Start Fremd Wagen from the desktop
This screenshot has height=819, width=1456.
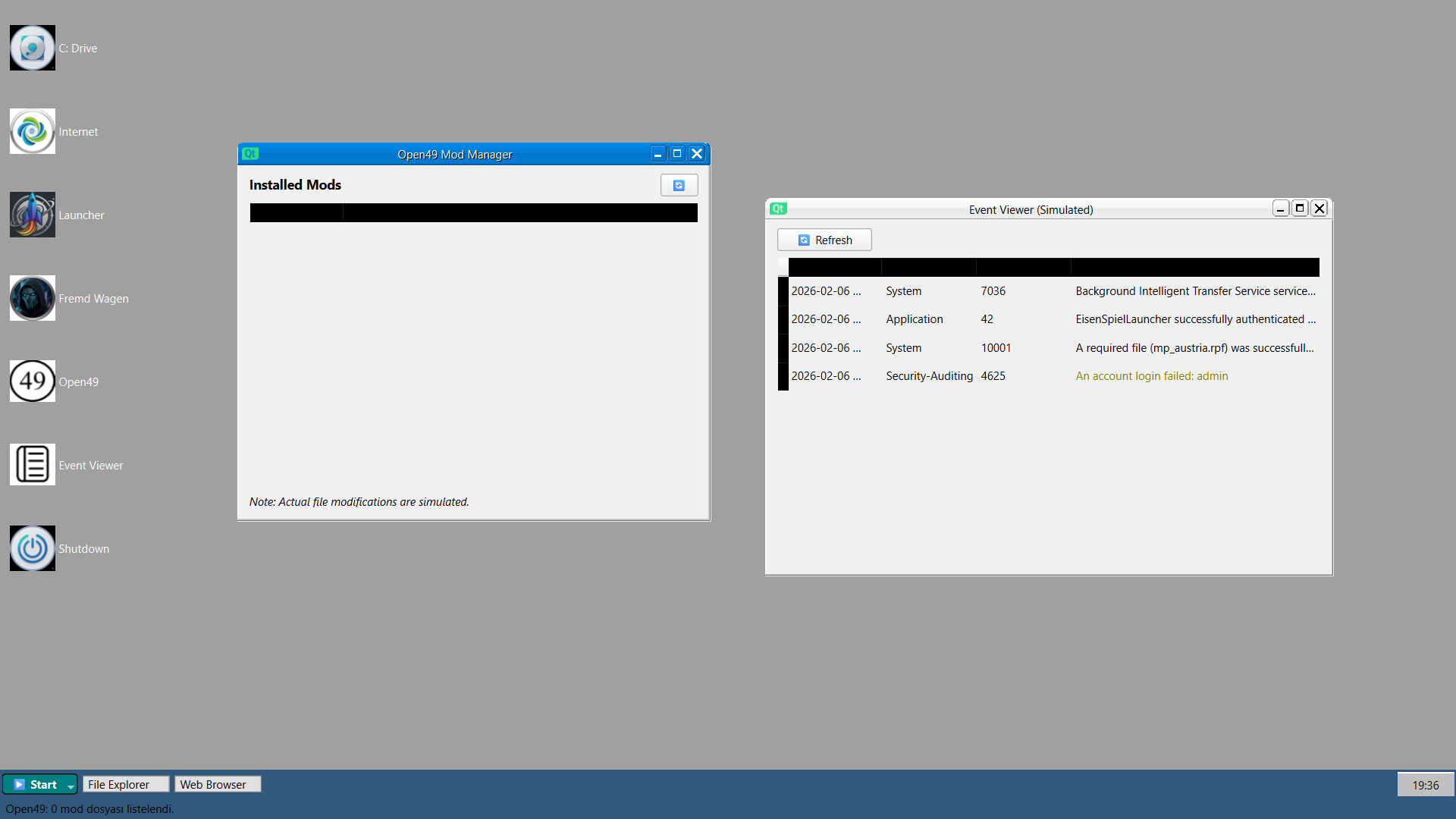pyautogui.click(x=32, y=297)
